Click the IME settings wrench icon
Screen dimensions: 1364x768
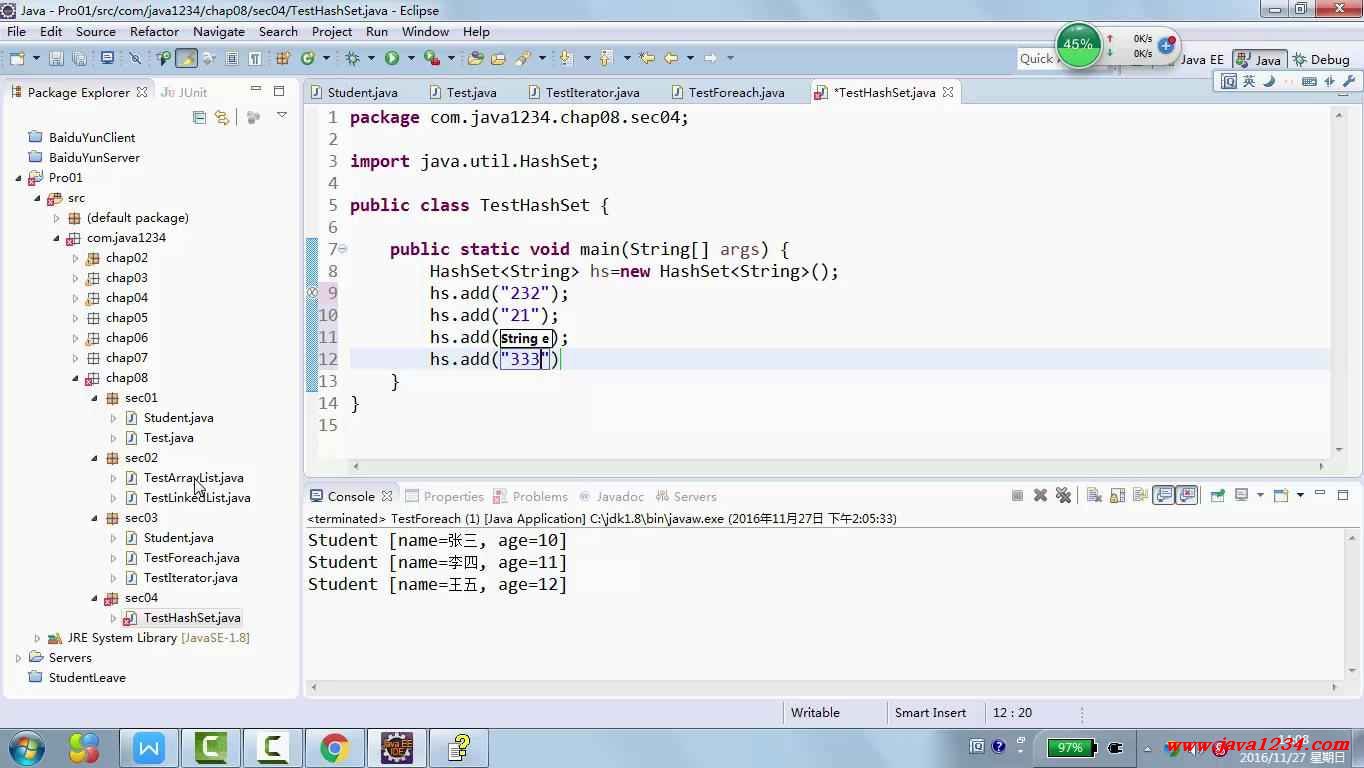click(1349, 81)
